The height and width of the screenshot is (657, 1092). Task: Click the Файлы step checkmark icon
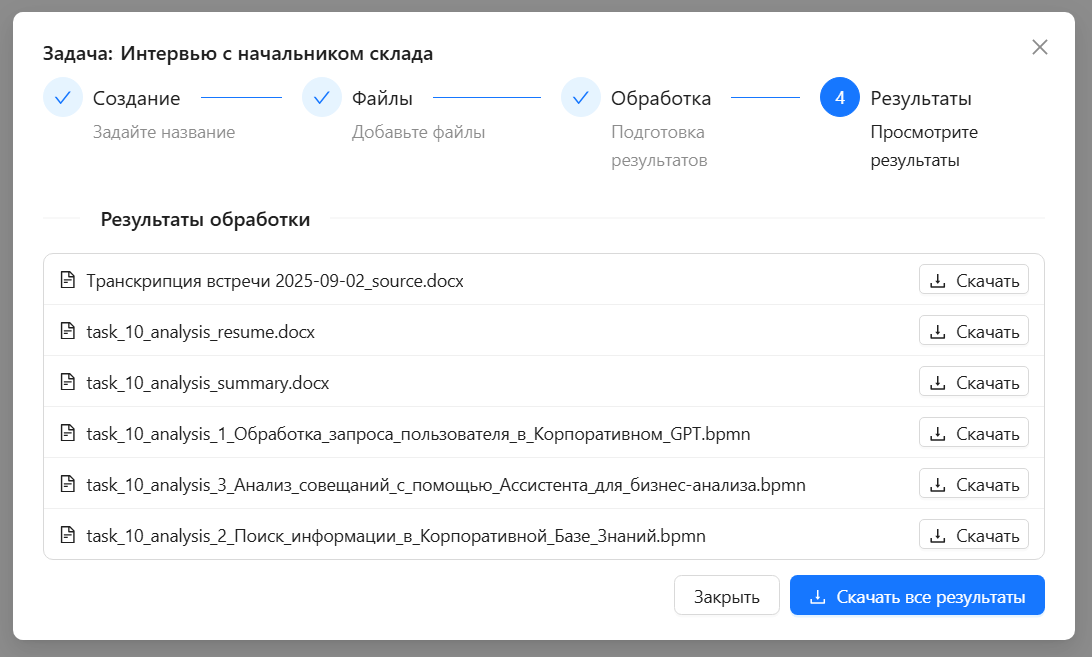pos(322,98)
